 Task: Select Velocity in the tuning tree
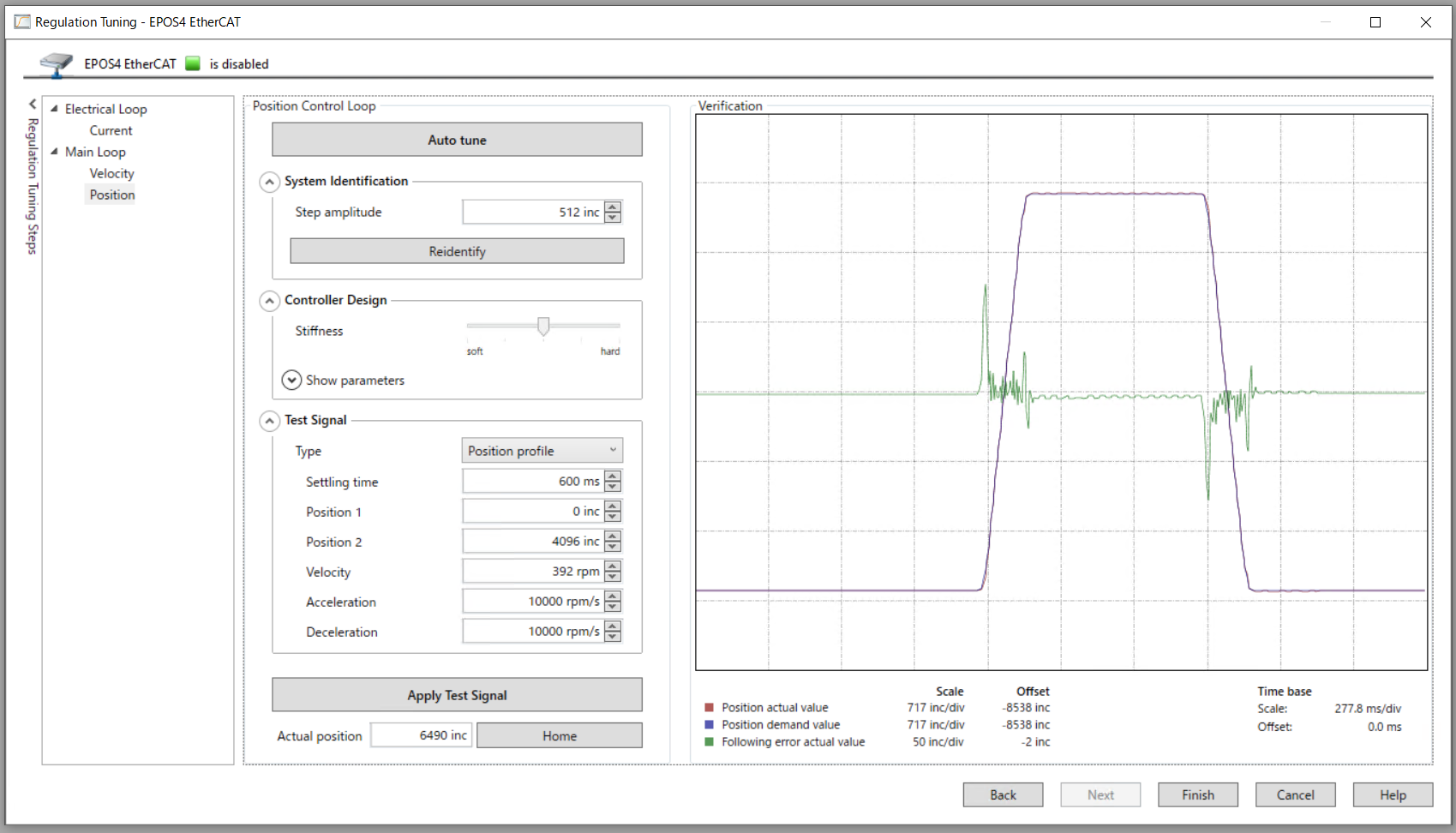112,173
